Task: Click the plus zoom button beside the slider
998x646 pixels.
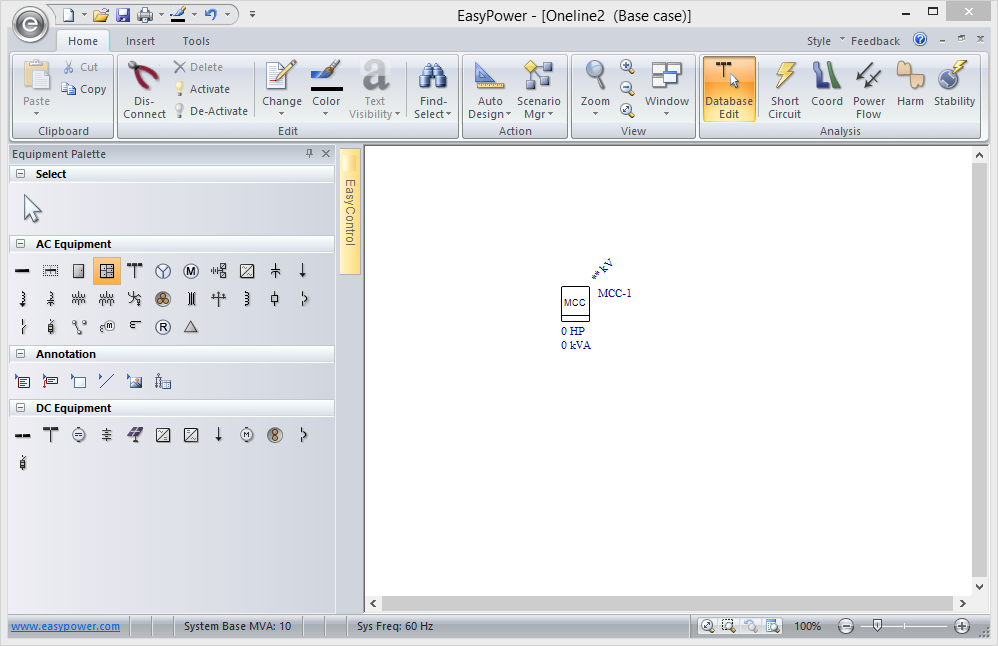Action: tap(962, 626)
